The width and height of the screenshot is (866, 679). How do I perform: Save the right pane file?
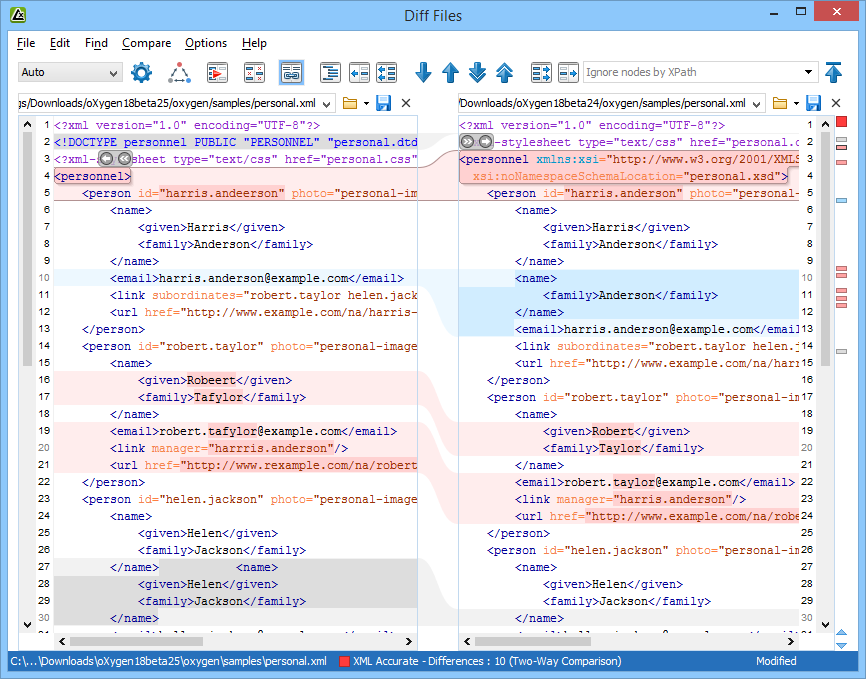click(x=812, y=102)
